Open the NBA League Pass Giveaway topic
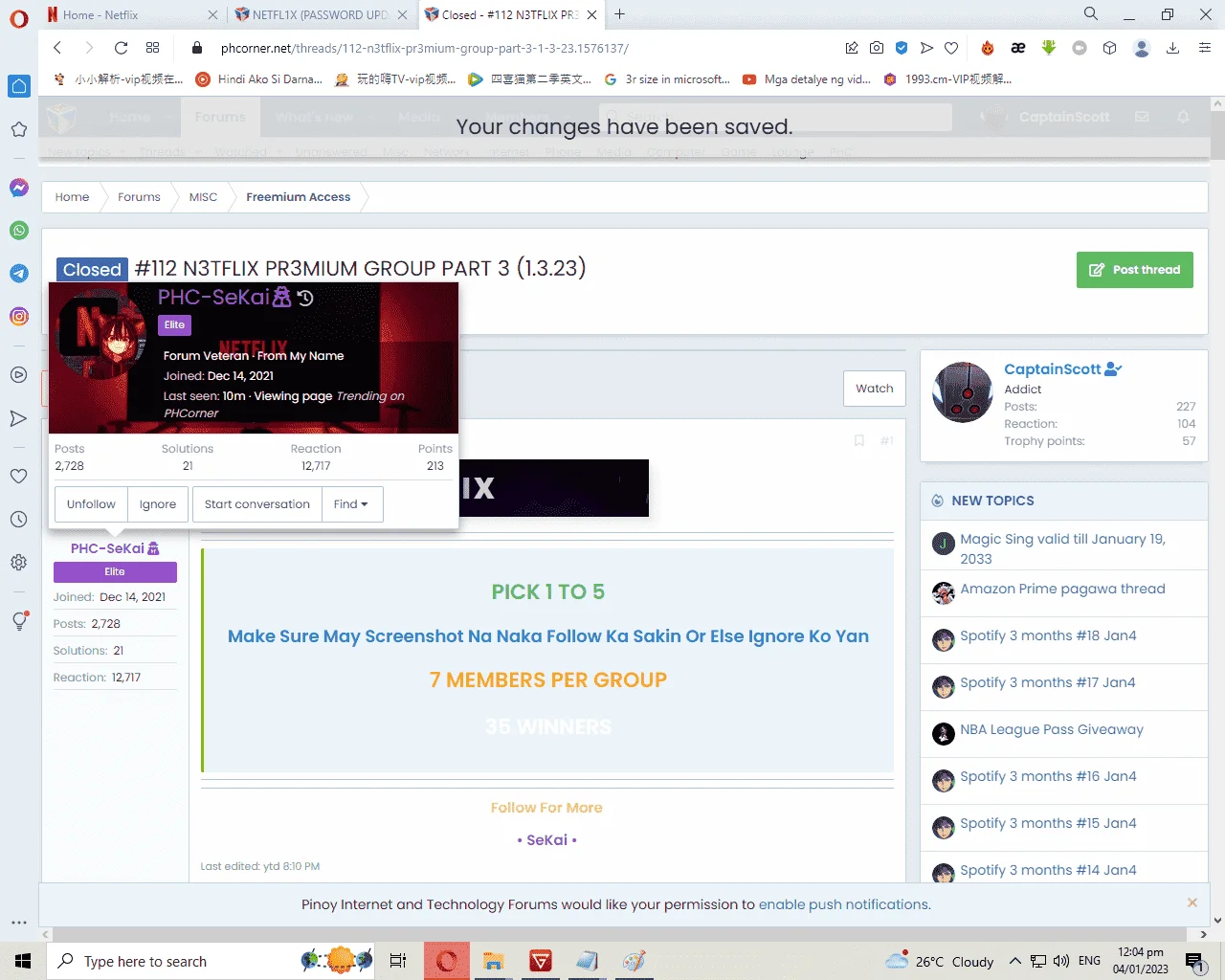 coord(1052,729)
